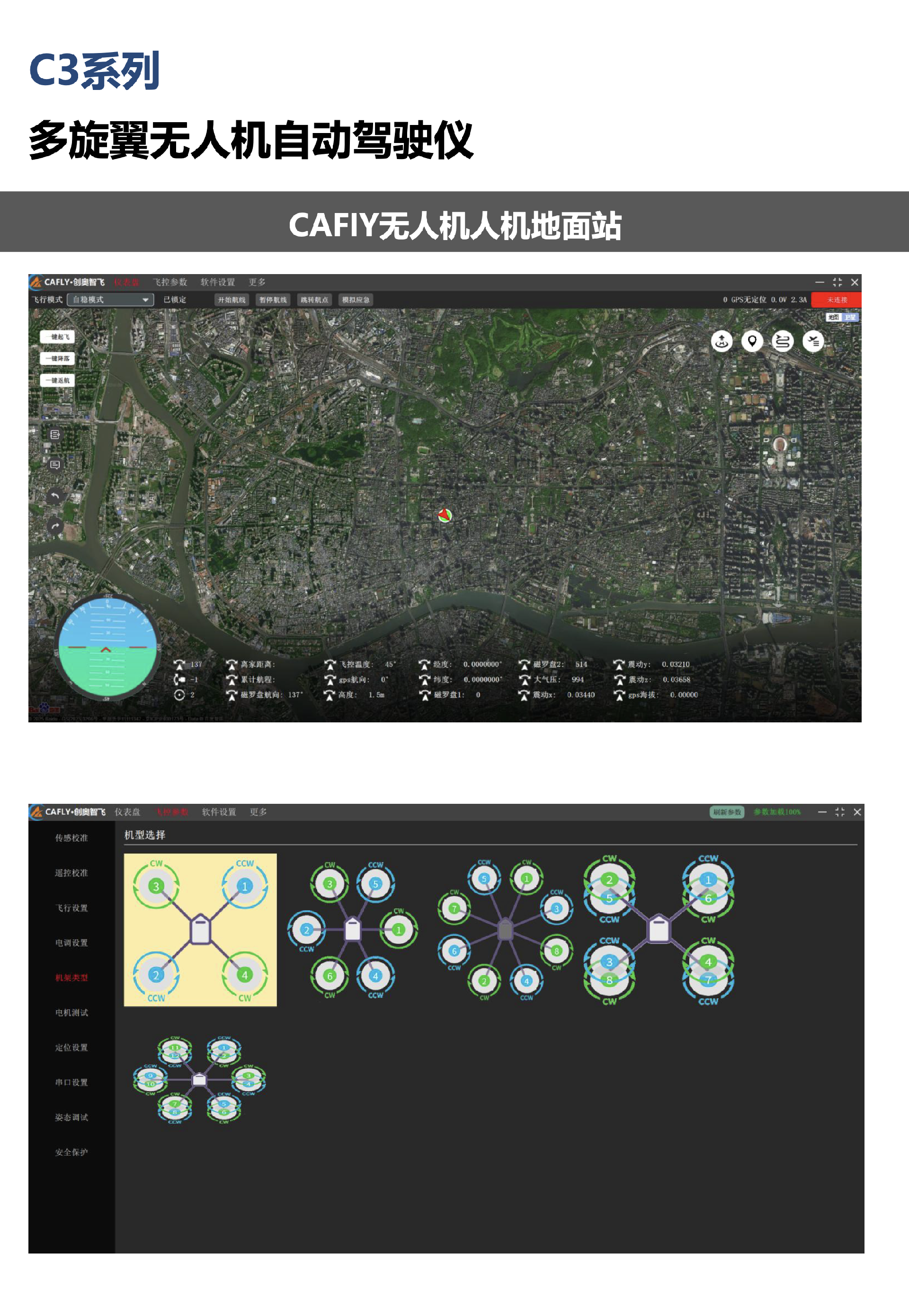This screenshot has height=1316, width=909.
Task: Click the redo arrow icon on map
Action: [x=55, y=525]
